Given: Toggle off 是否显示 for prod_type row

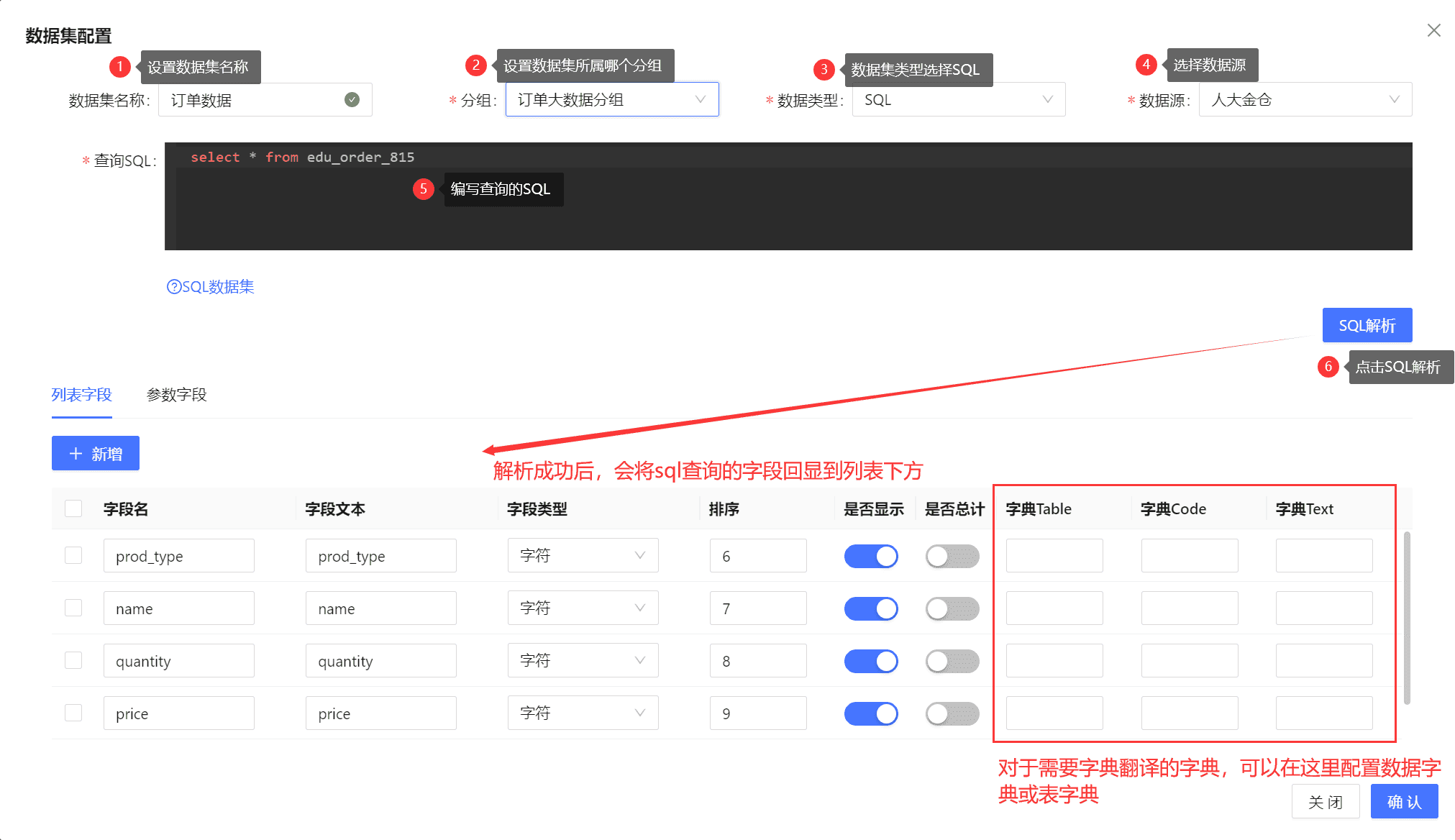Looking at the screenshot, I should coord(871,556).
